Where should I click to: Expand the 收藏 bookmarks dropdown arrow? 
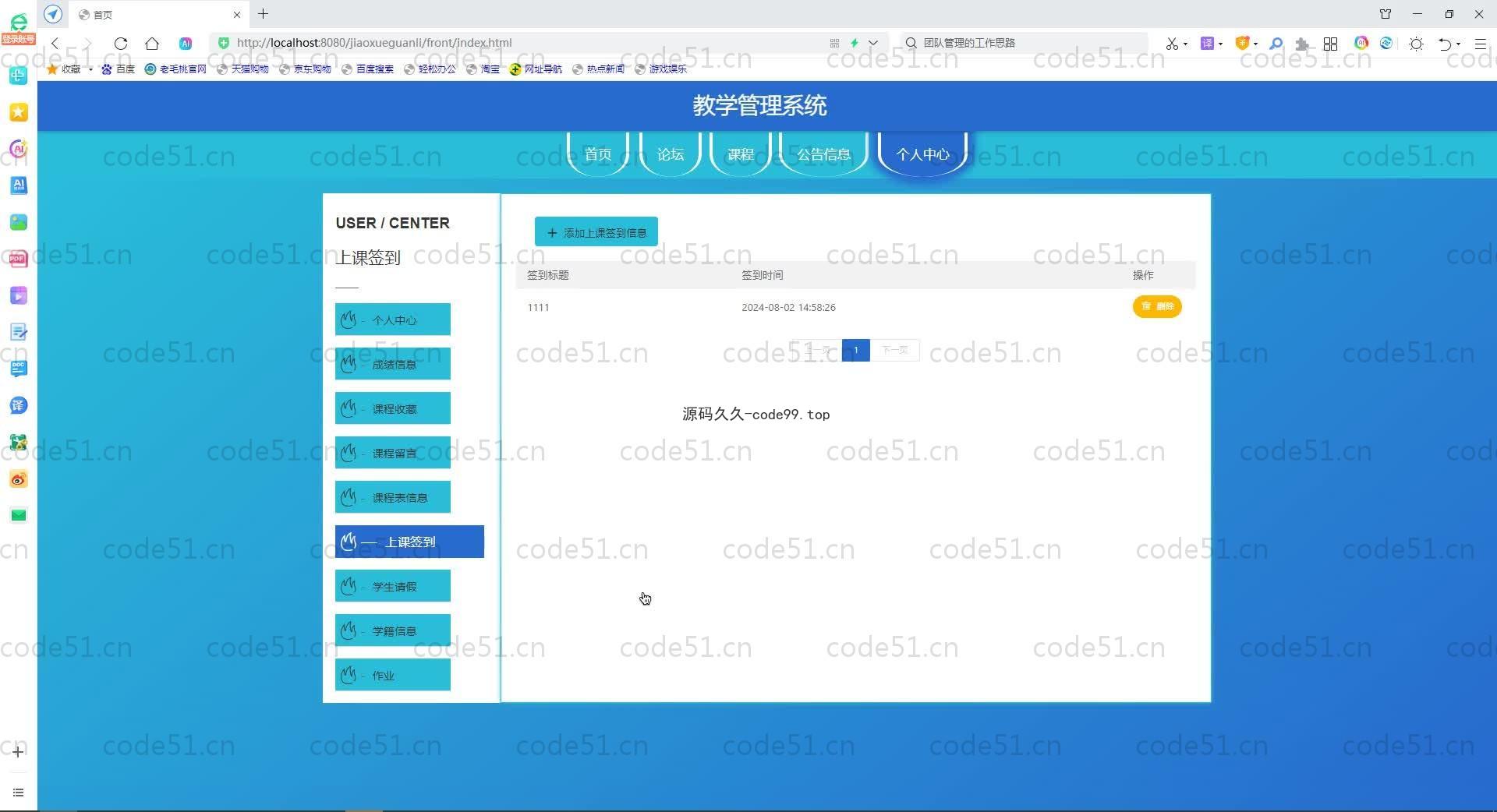[90, 69]
